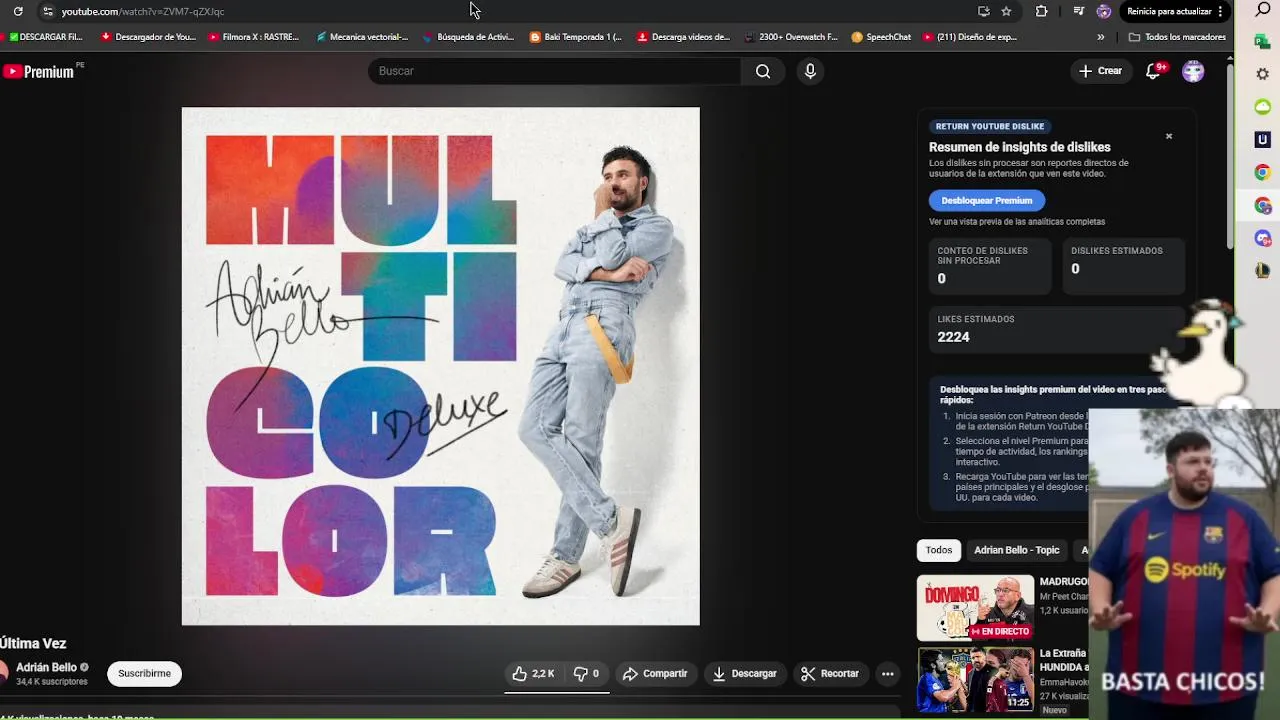Click the Crear button
The height and width of the screenshot is (720, 1280).
[x=1100, y=71]
